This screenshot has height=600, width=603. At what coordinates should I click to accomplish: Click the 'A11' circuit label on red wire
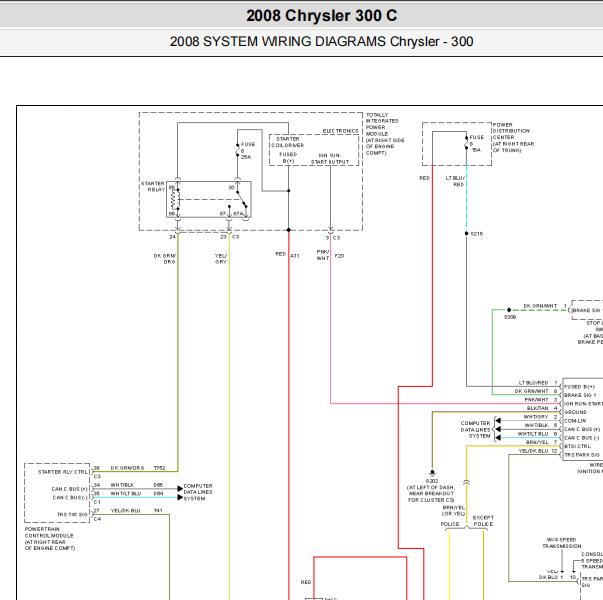[295, 256]
